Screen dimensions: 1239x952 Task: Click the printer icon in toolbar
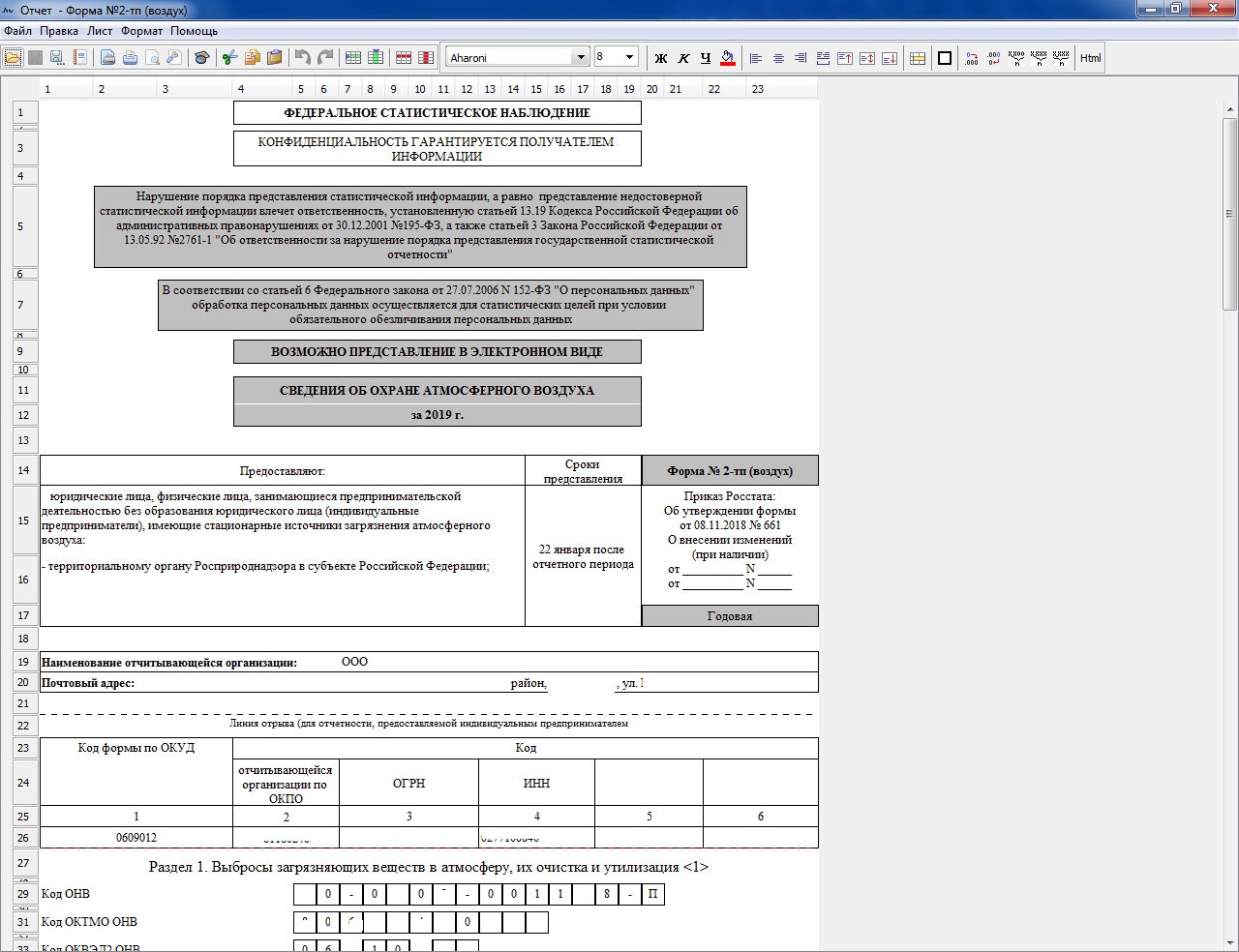pos(130,58)
